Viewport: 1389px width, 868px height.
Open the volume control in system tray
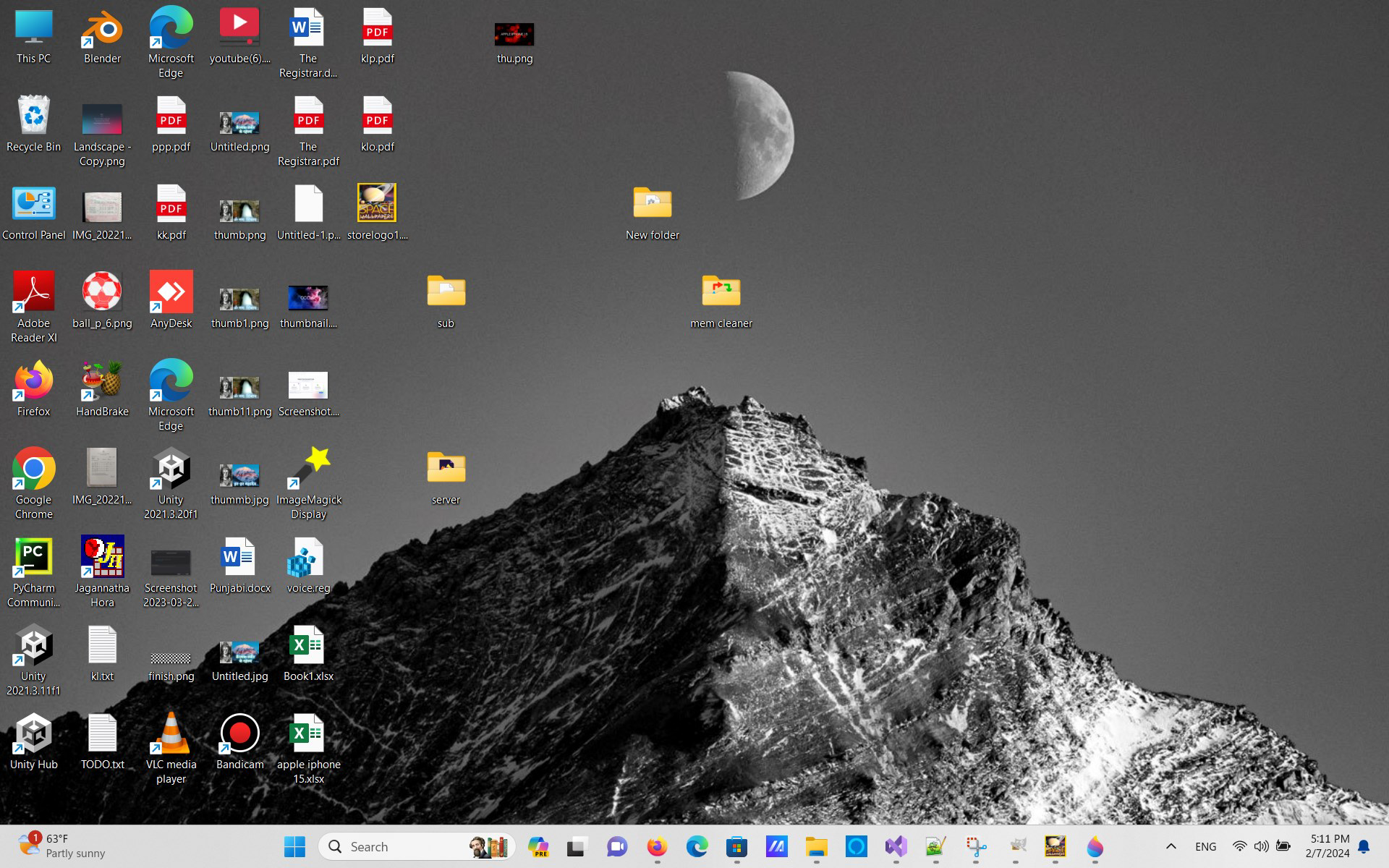click(1261, 846)
